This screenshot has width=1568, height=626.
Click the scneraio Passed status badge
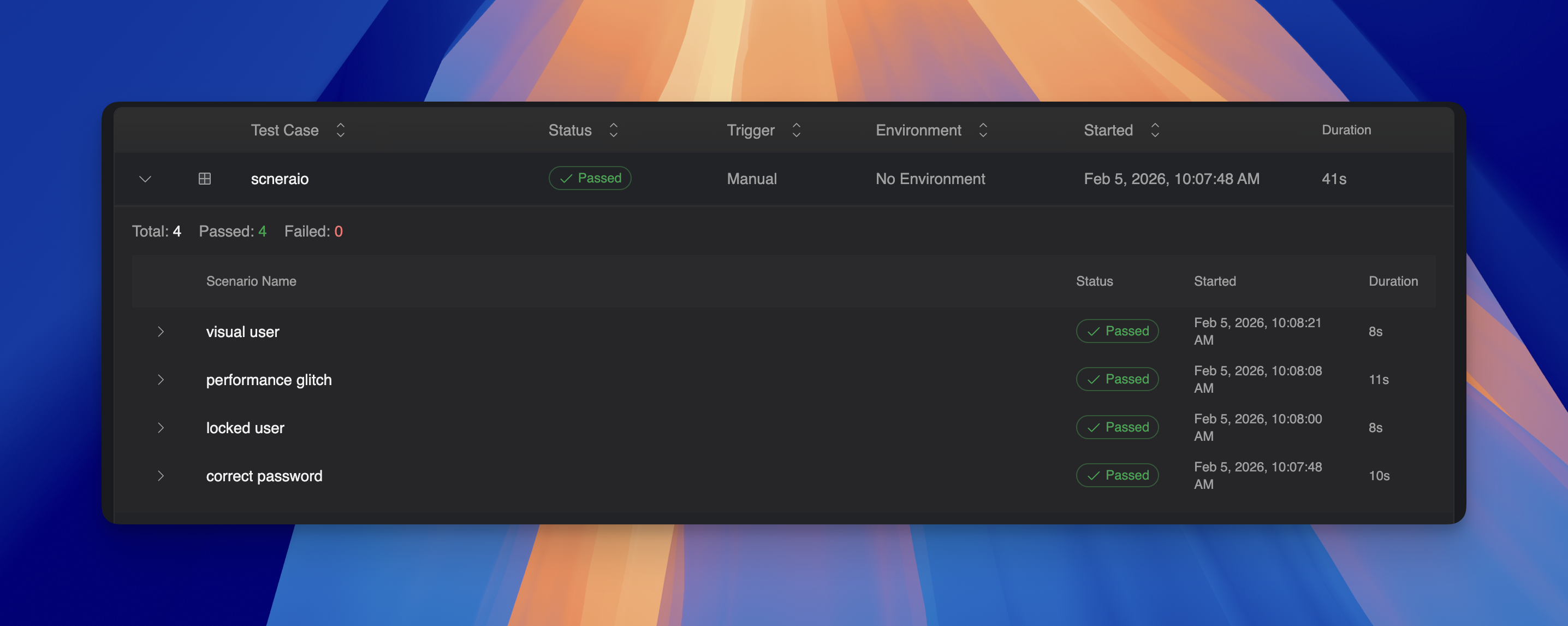point(589,179)
